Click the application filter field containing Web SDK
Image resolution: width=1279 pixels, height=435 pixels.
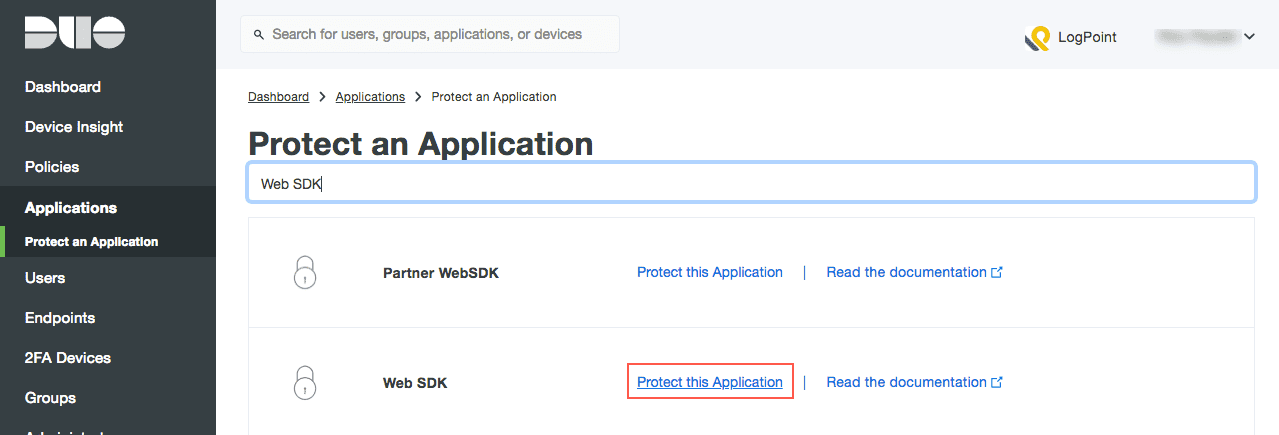751,184
